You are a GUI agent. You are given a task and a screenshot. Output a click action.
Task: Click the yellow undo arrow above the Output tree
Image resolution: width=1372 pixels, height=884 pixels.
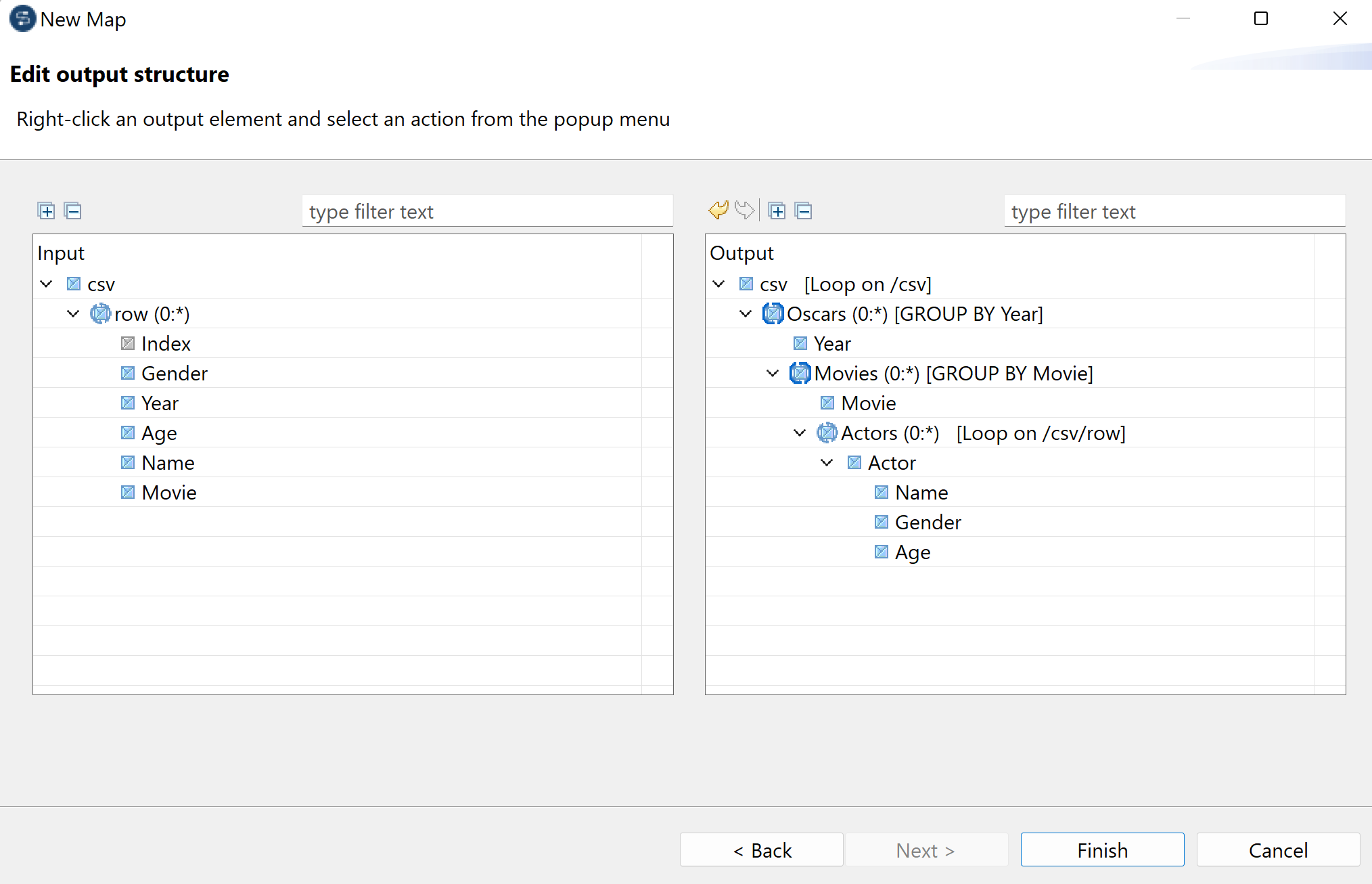(718, 210)
